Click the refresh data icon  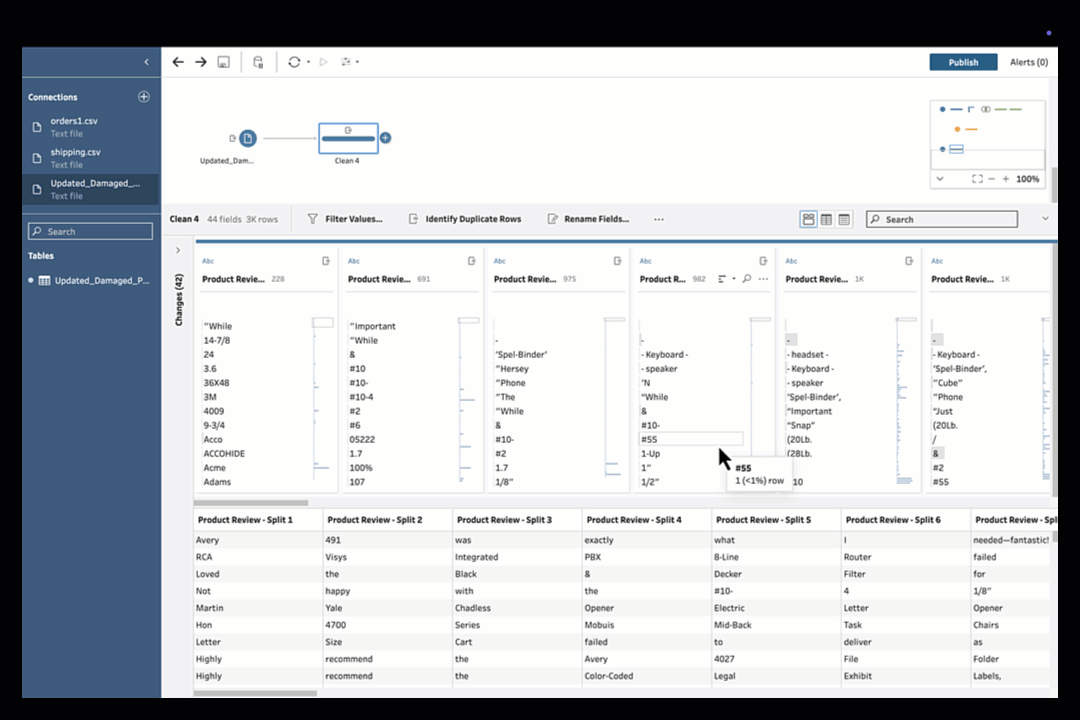coord(294,62)
